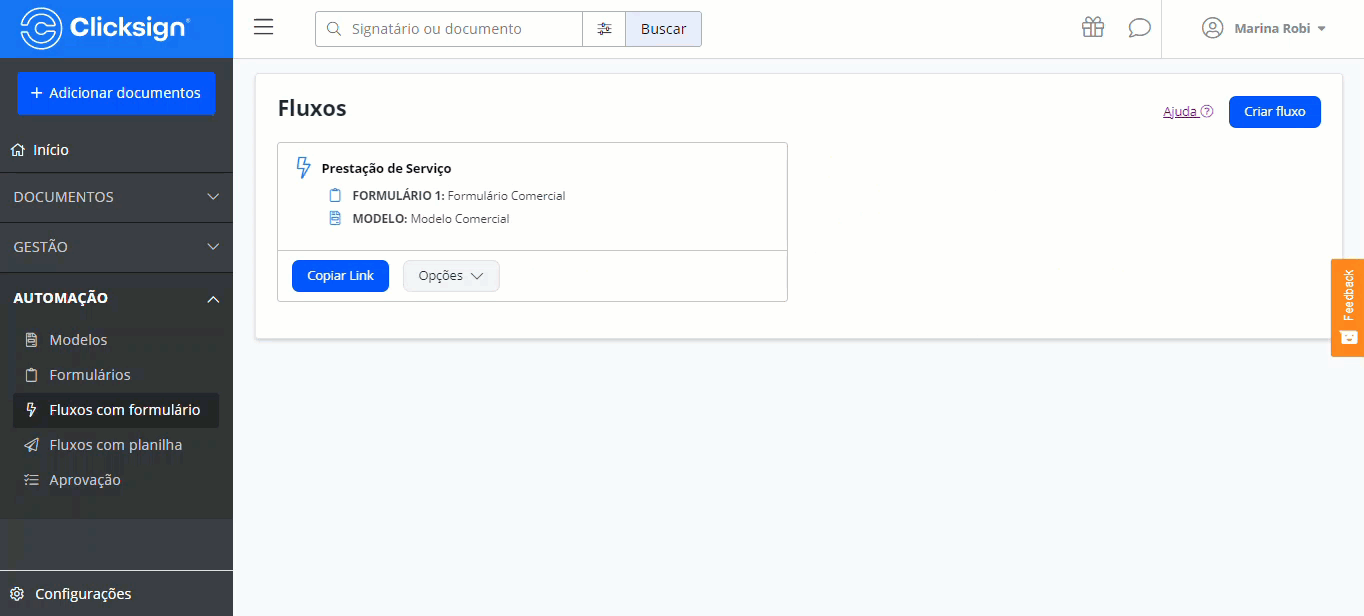This screenshot has height=616, width=1364.
Task: Open Marina Robi account dropdown
Action: [1264, 28]
